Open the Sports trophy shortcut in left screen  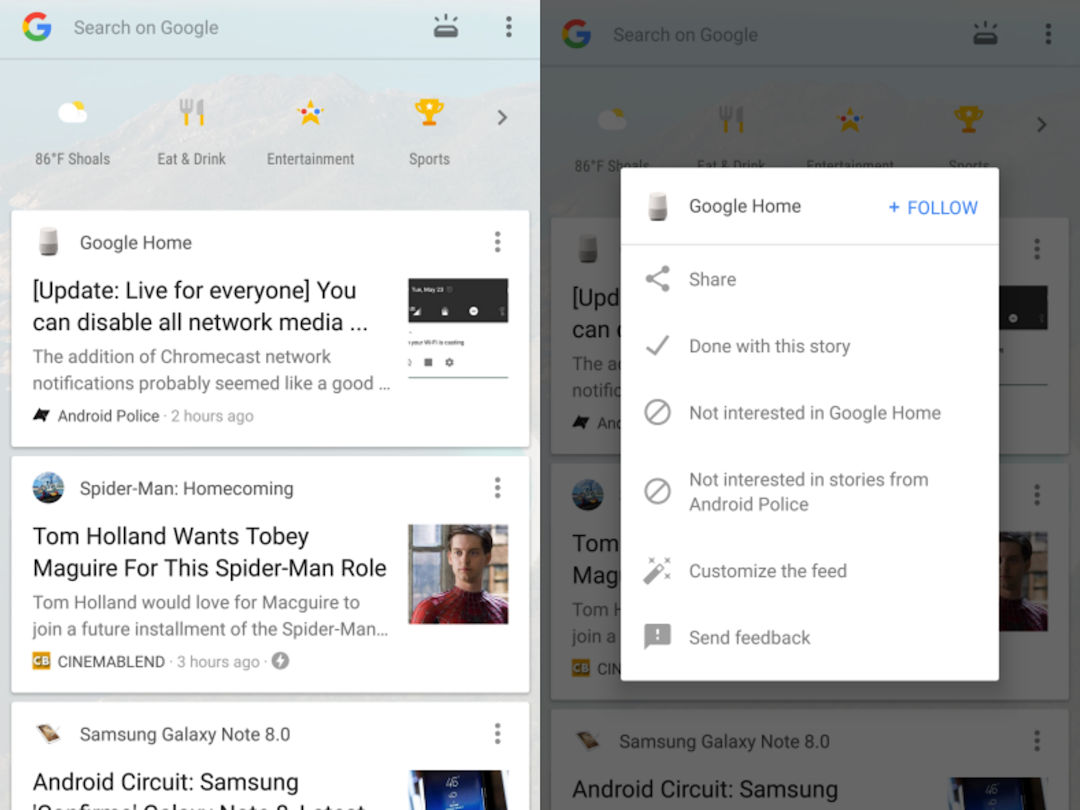[x=429, y=133]
